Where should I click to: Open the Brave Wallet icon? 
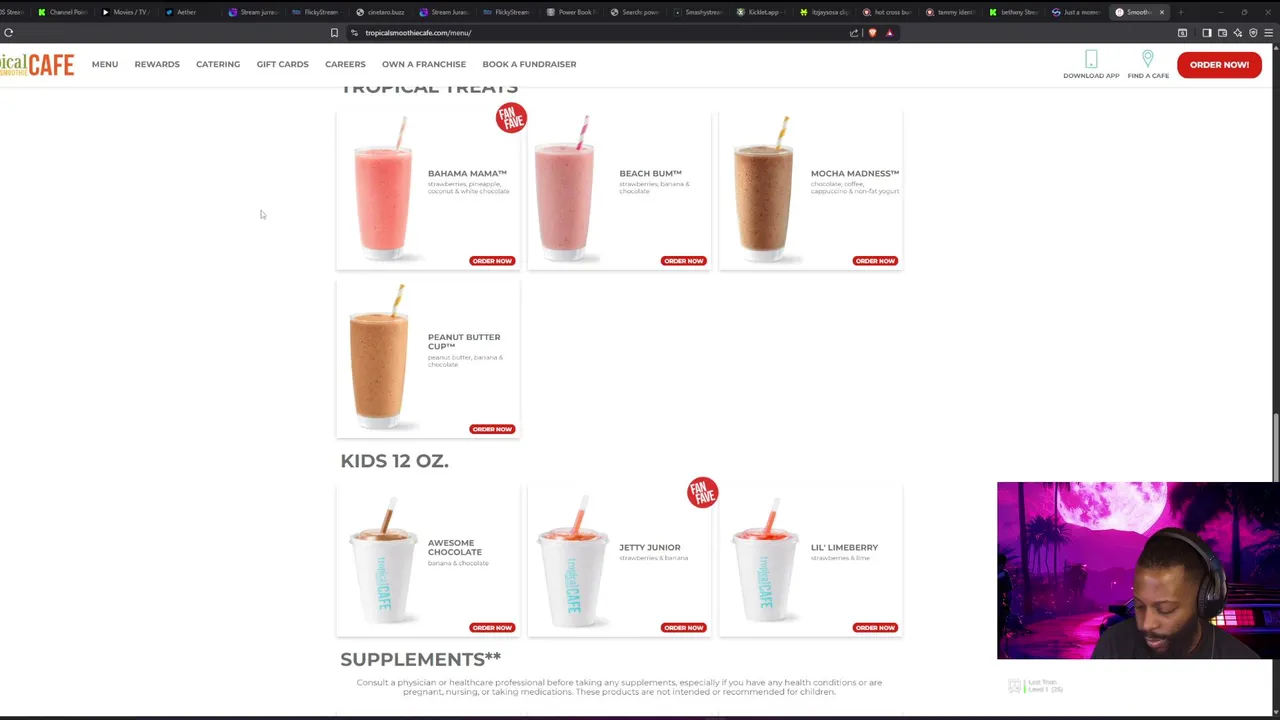point(1222,33)
